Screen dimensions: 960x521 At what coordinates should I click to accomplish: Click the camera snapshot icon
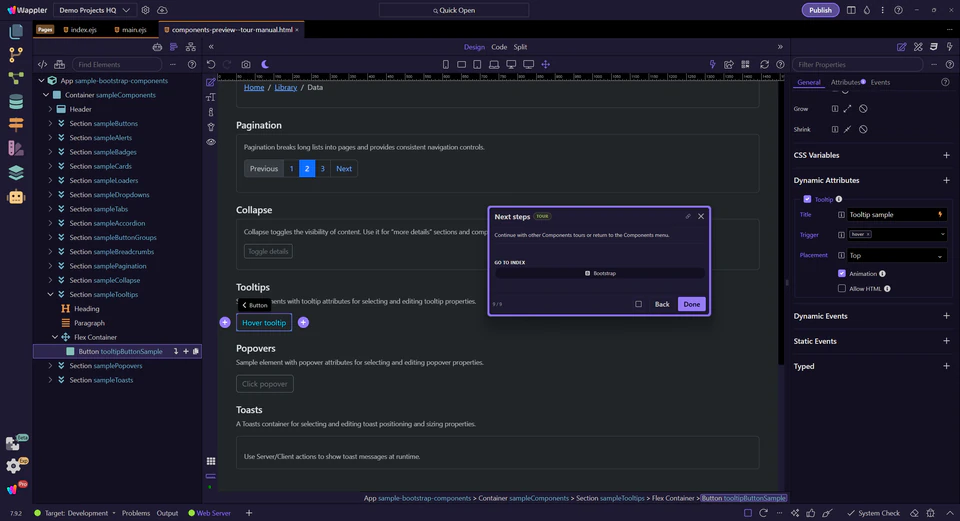click(x=246, y=64)
